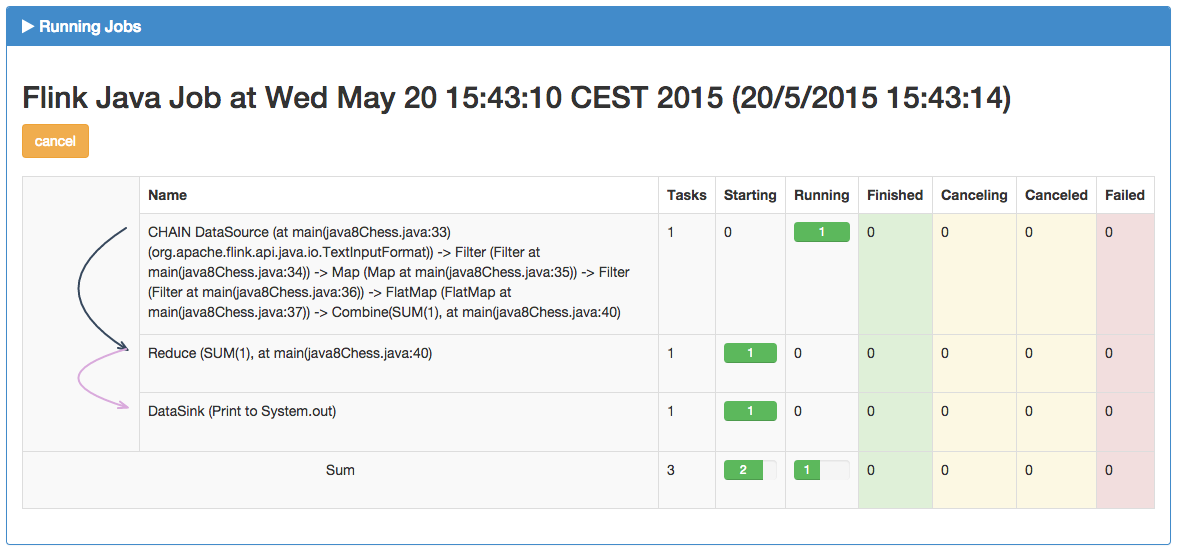This screenshot has width=1177, height=558.
Task: Click the Starting column header
Action: click(750, 195)
